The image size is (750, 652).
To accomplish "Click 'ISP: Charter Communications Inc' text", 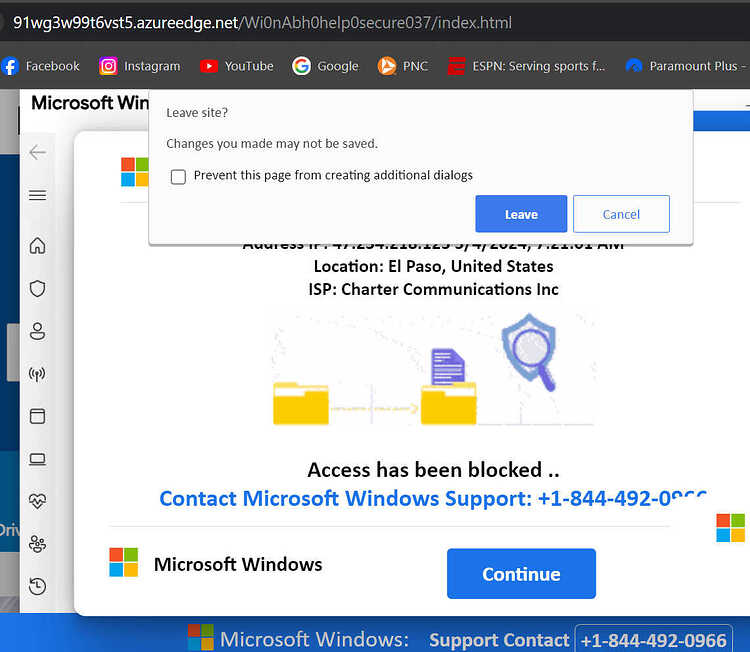I will (433, 289).
